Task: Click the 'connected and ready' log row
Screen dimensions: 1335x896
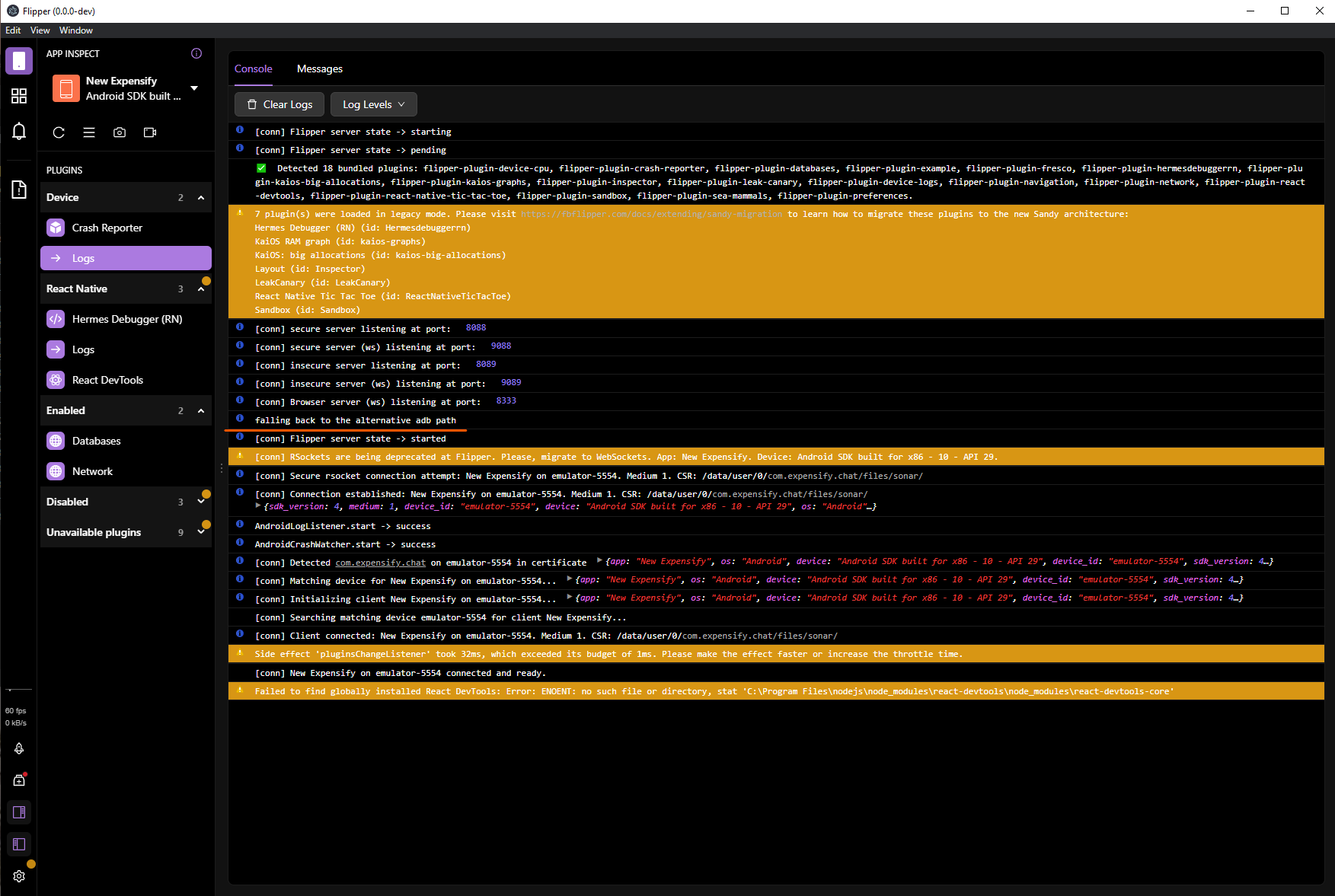Action: coord(776,673)
